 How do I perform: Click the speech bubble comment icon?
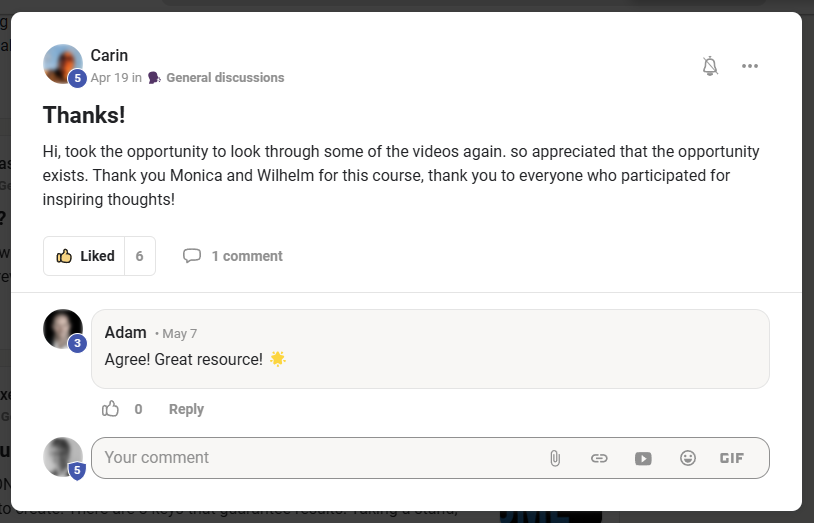(192, 256)
